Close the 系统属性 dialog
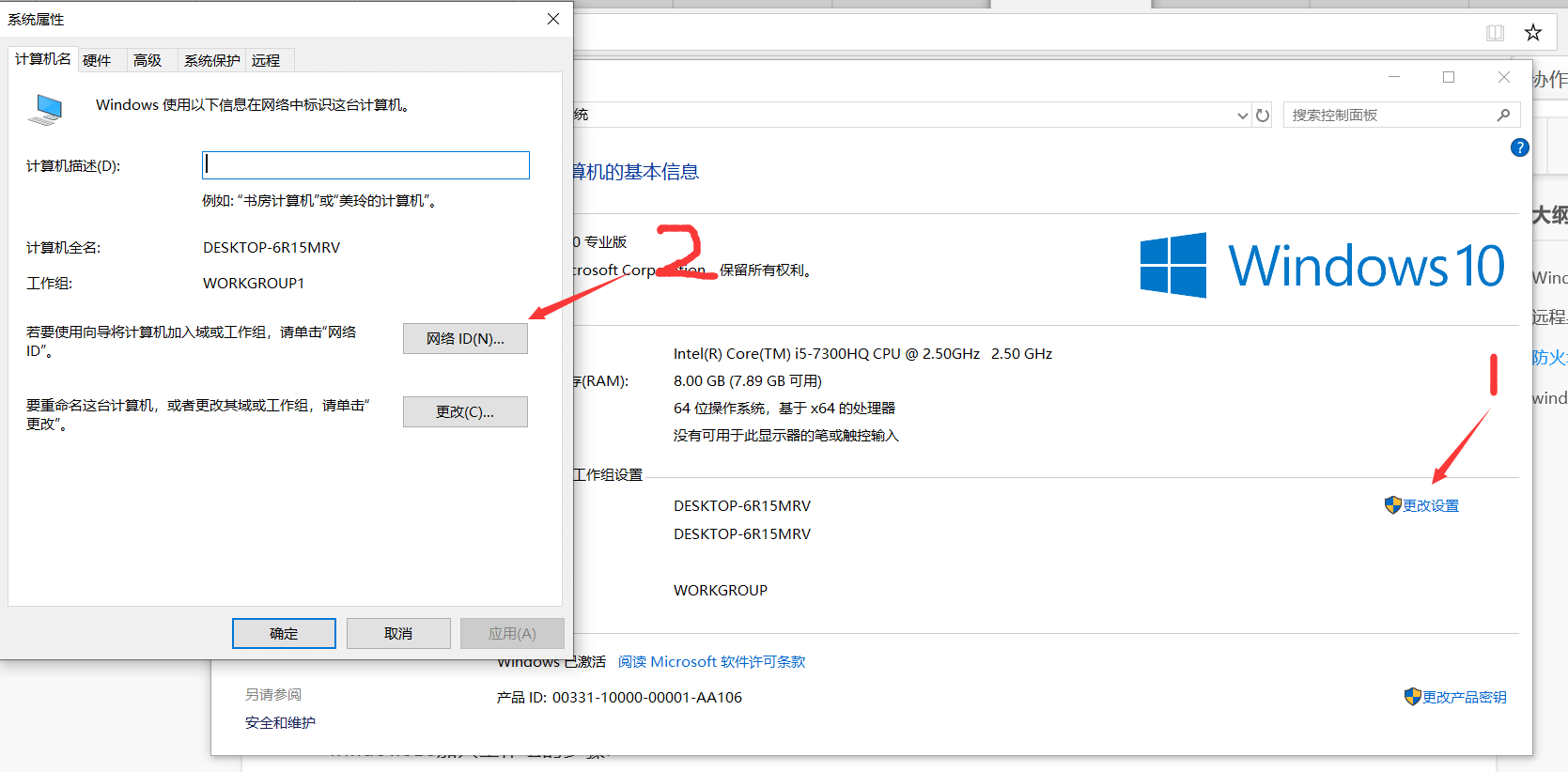The image size is (1568, 772). (x=553, y=19)
